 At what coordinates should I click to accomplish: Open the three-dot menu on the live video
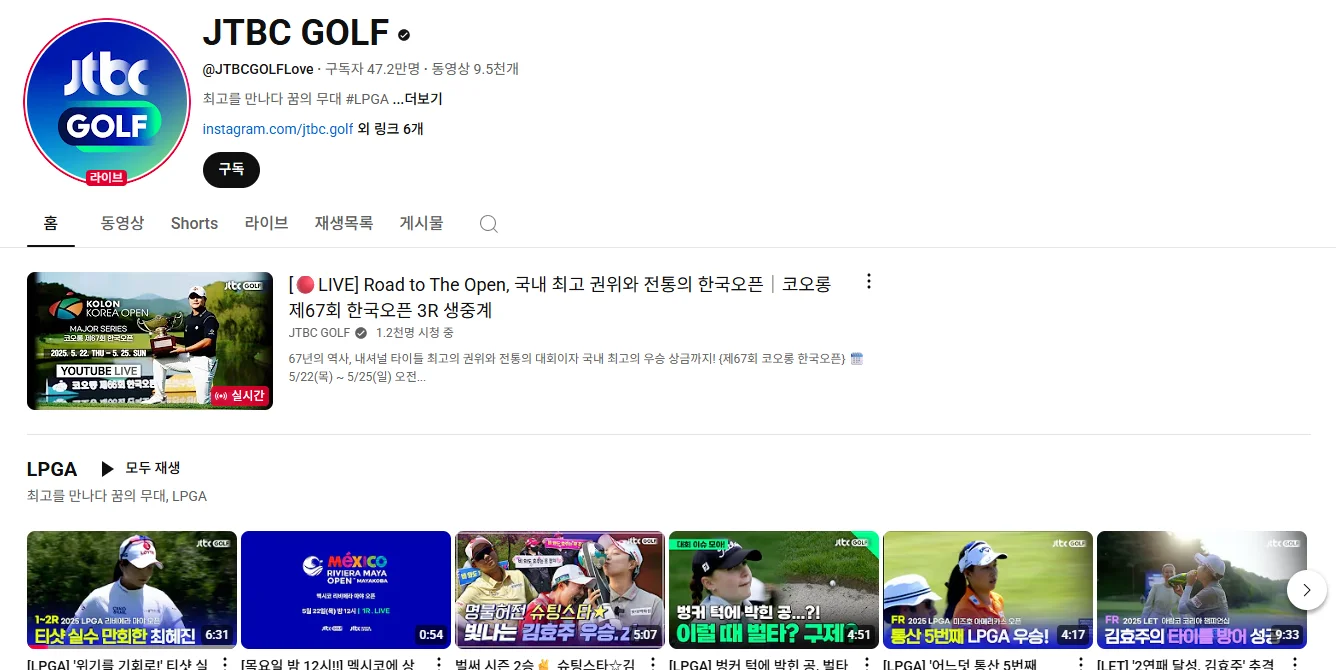coord(868,281)
